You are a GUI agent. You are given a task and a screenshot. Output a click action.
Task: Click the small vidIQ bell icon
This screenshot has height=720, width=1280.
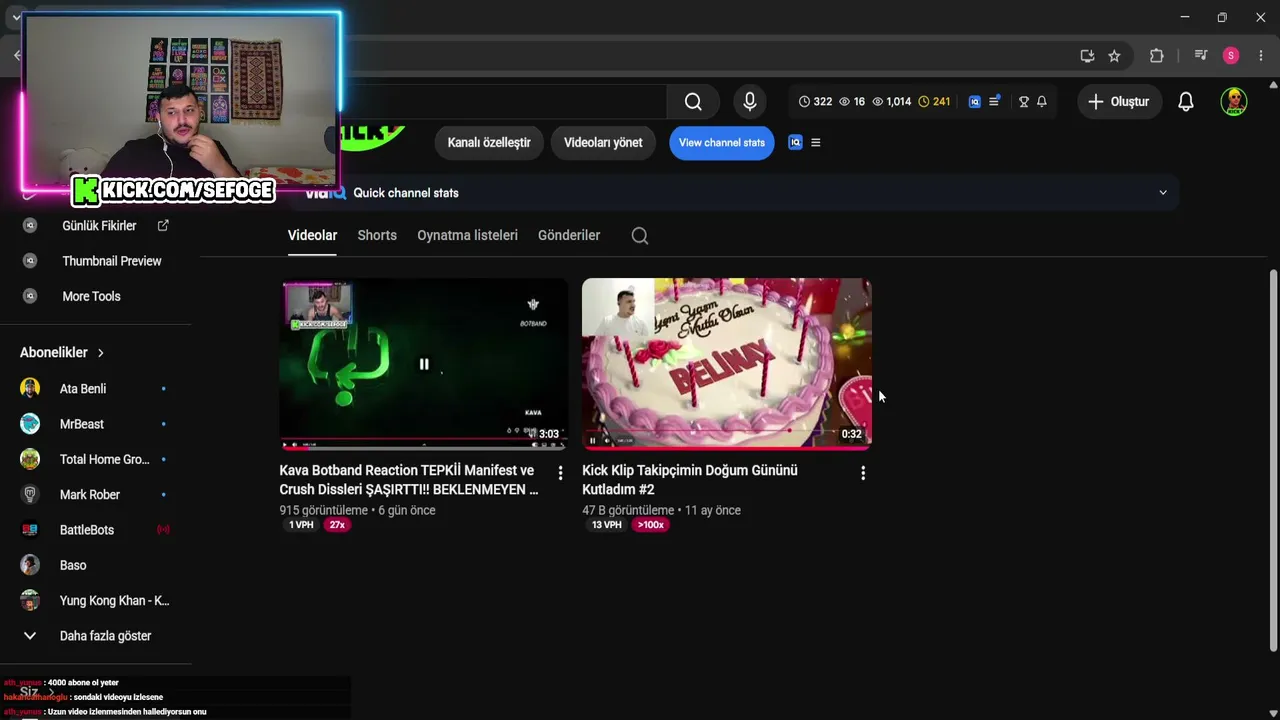point(1041,102)
